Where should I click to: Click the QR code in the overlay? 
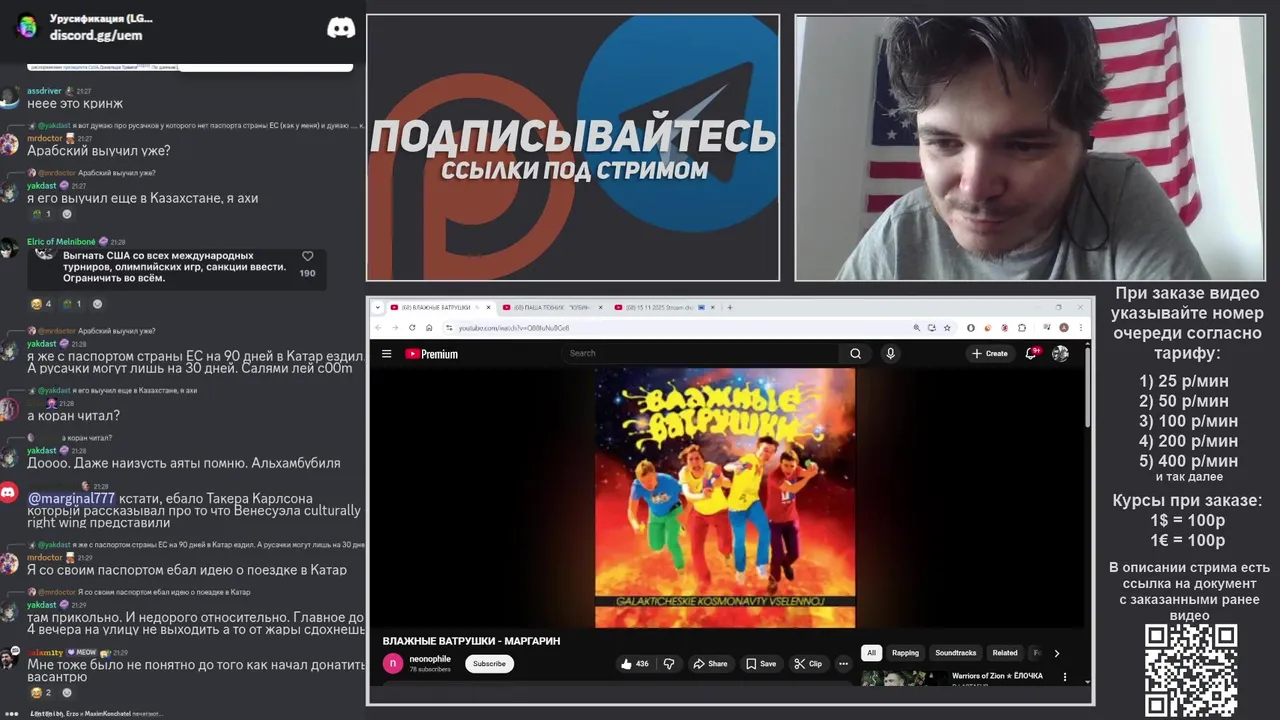tap(1191, 670)
